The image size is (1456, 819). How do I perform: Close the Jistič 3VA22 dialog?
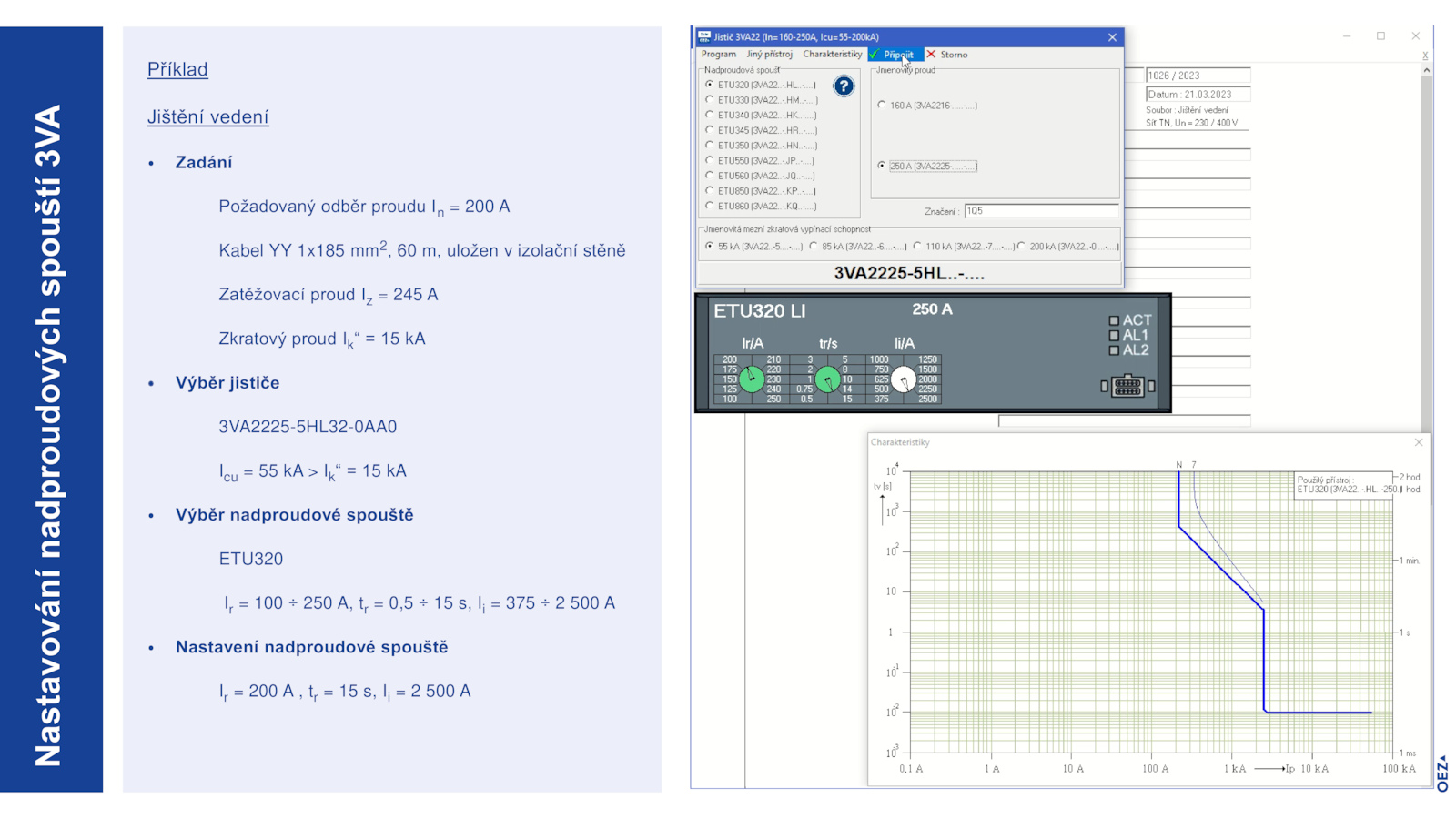1112,37
